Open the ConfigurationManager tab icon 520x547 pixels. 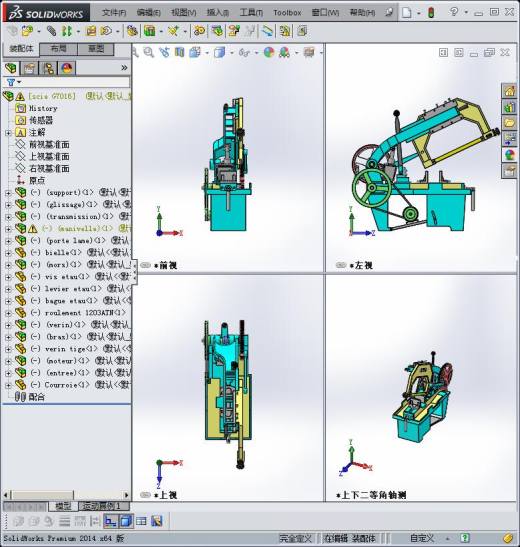[48, 68]
